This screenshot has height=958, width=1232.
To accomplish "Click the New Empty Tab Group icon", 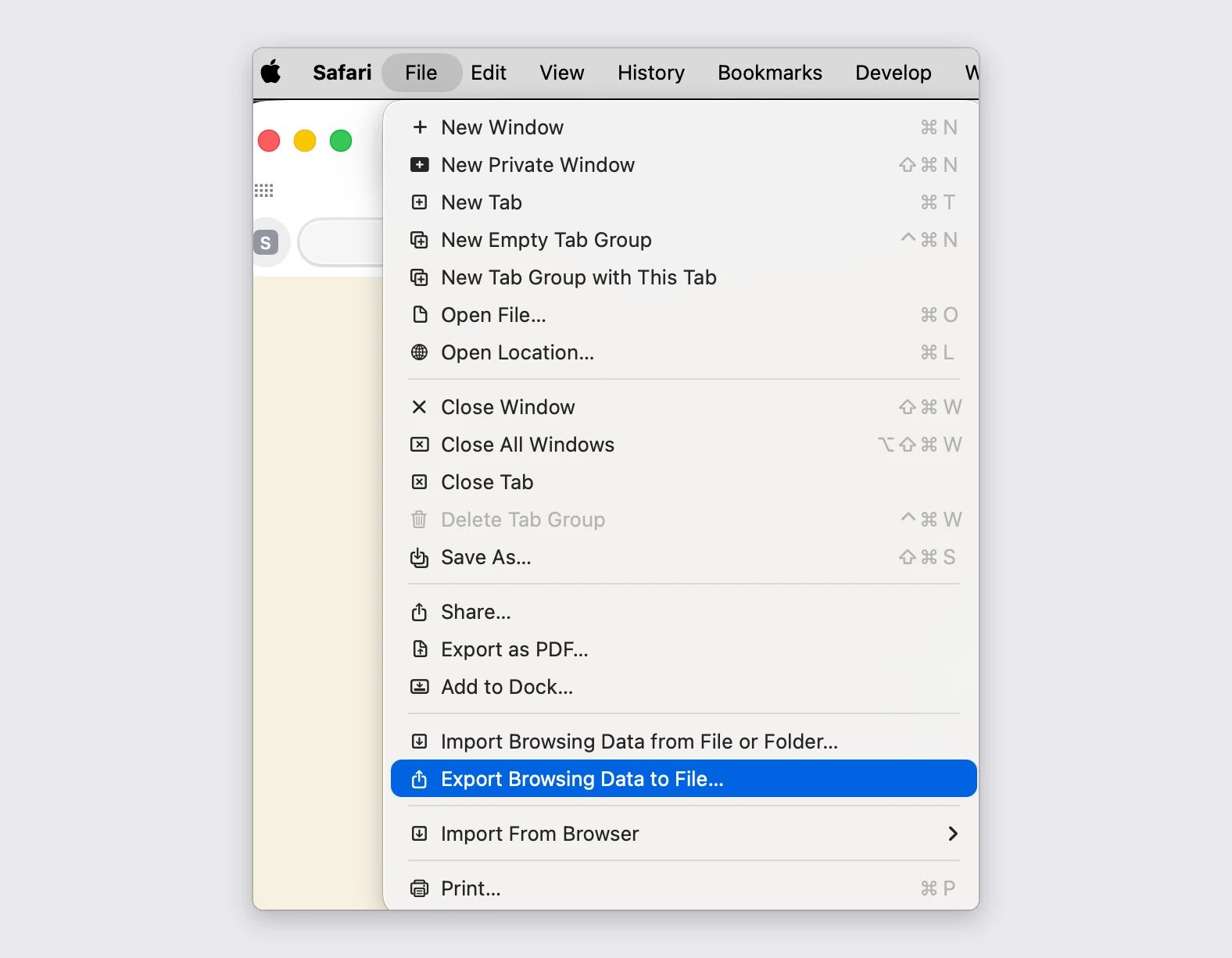I will pyautogui.click(x=420, y=240).
